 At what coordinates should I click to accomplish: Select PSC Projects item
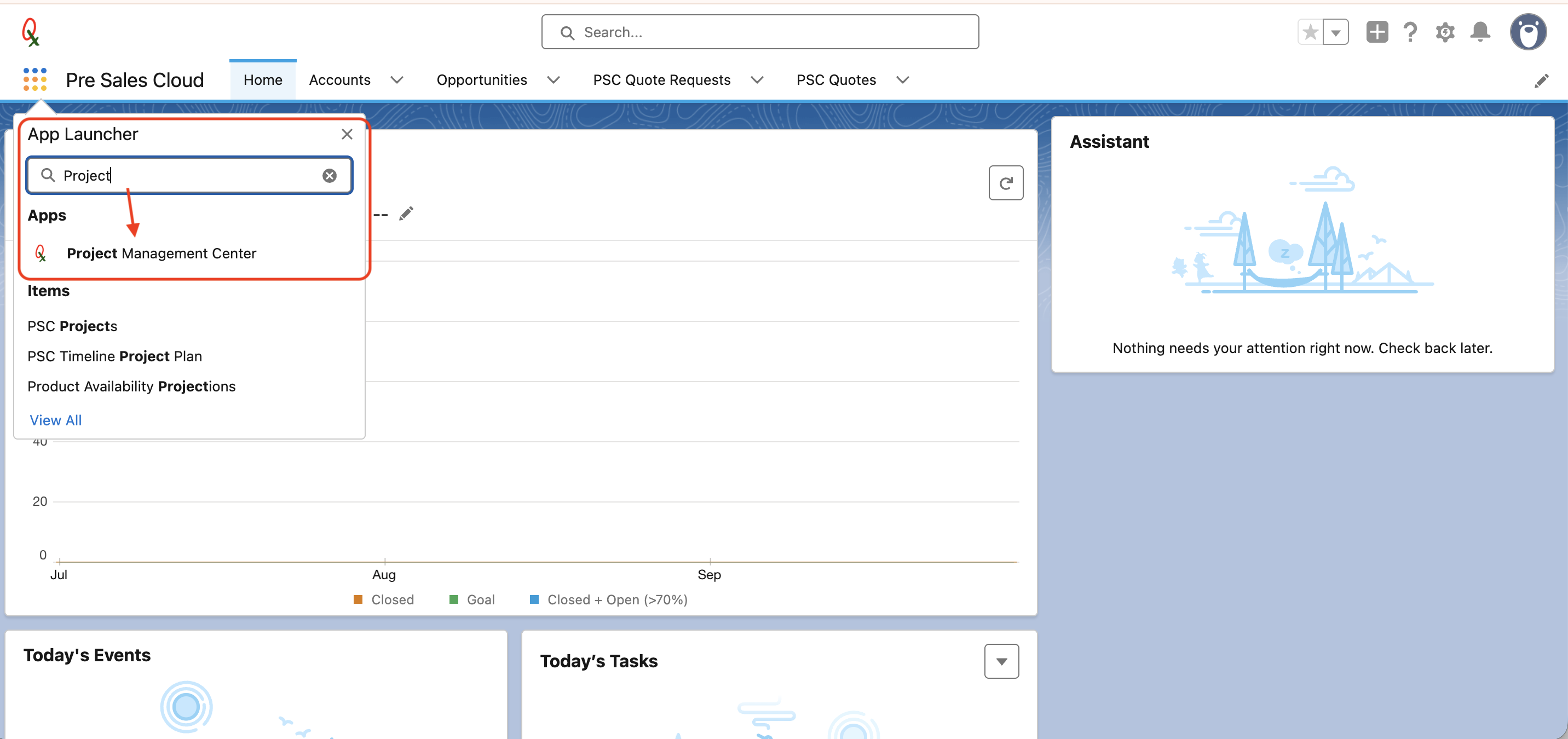pos(72,326)
